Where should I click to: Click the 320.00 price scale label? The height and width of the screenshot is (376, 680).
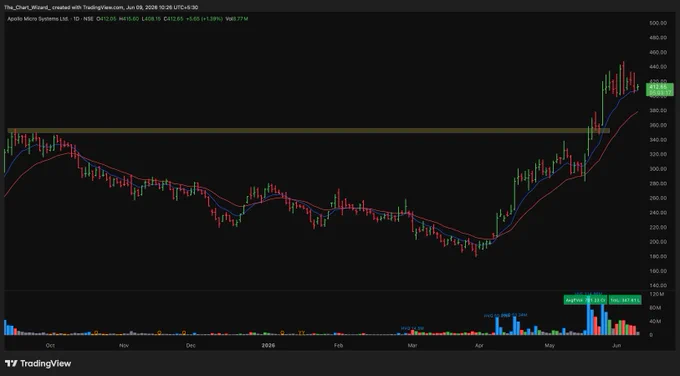point(658,154)
